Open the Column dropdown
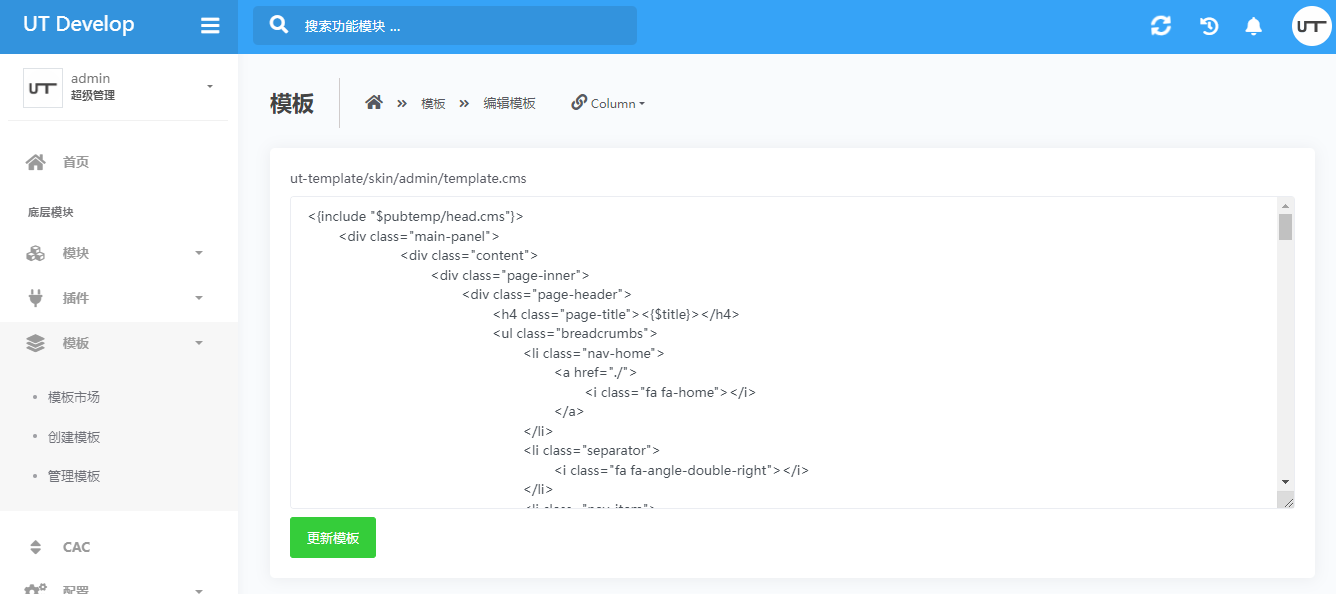The height and width of the screenshot is (594, 1336). 608,103
